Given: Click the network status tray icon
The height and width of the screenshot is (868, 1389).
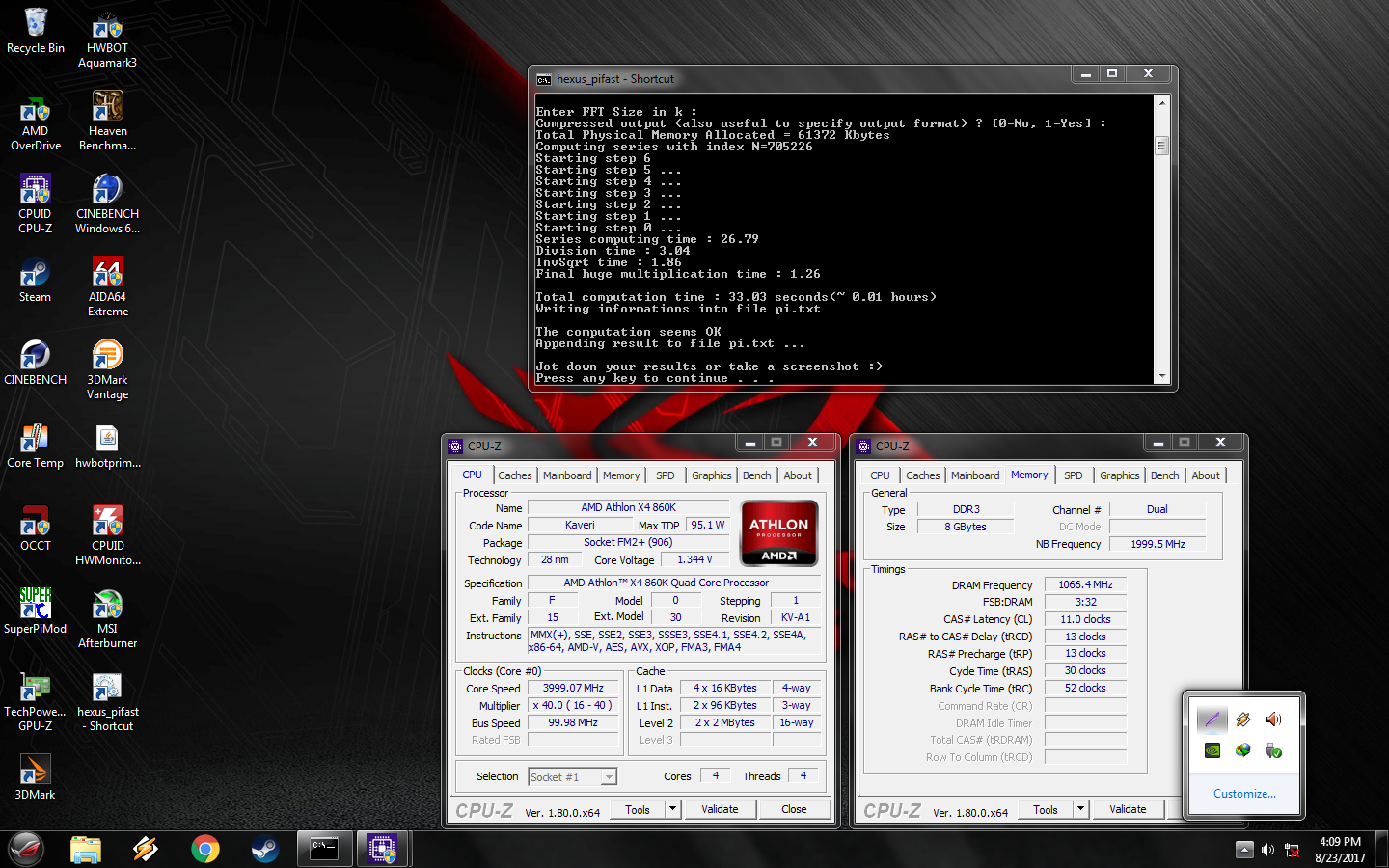Looking at the screenshot, I should (1292, 850).
